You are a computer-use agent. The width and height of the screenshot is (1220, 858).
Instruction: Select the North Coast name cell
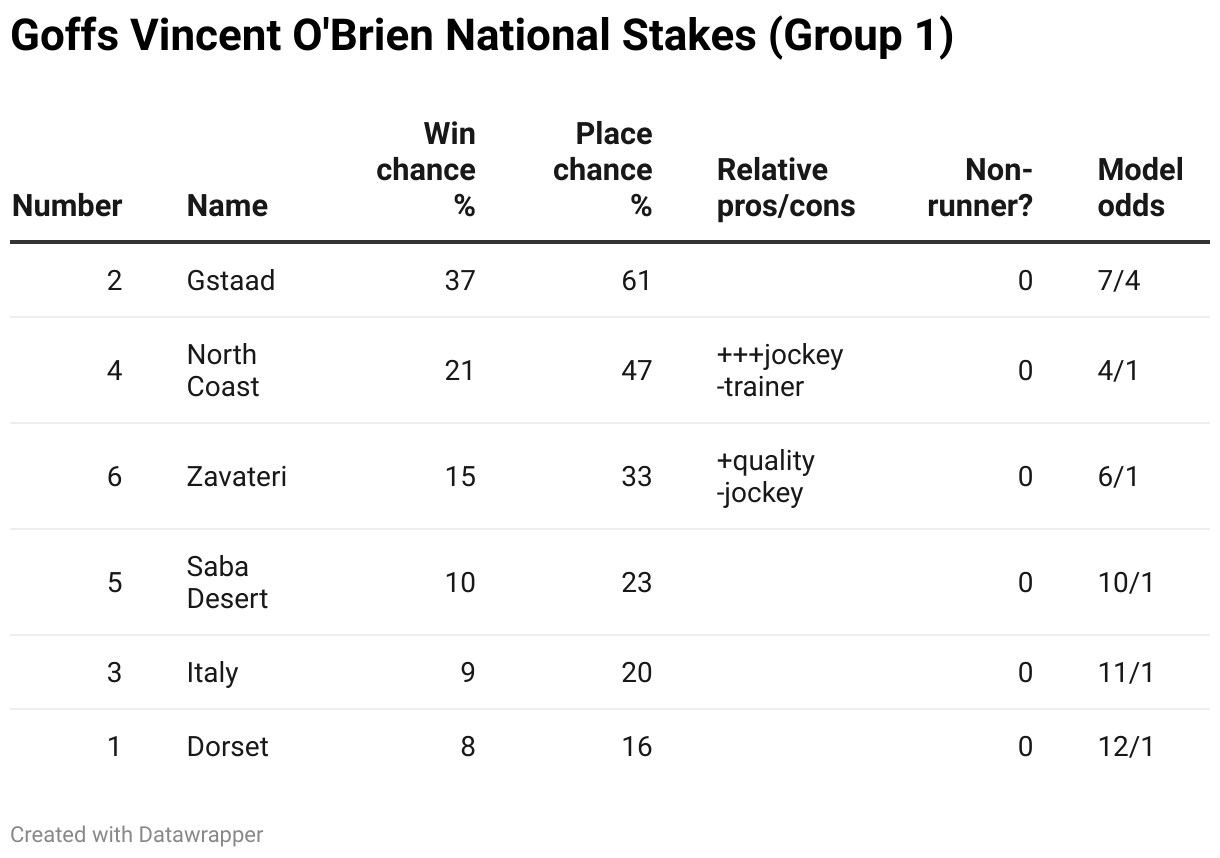click(223, 370)
